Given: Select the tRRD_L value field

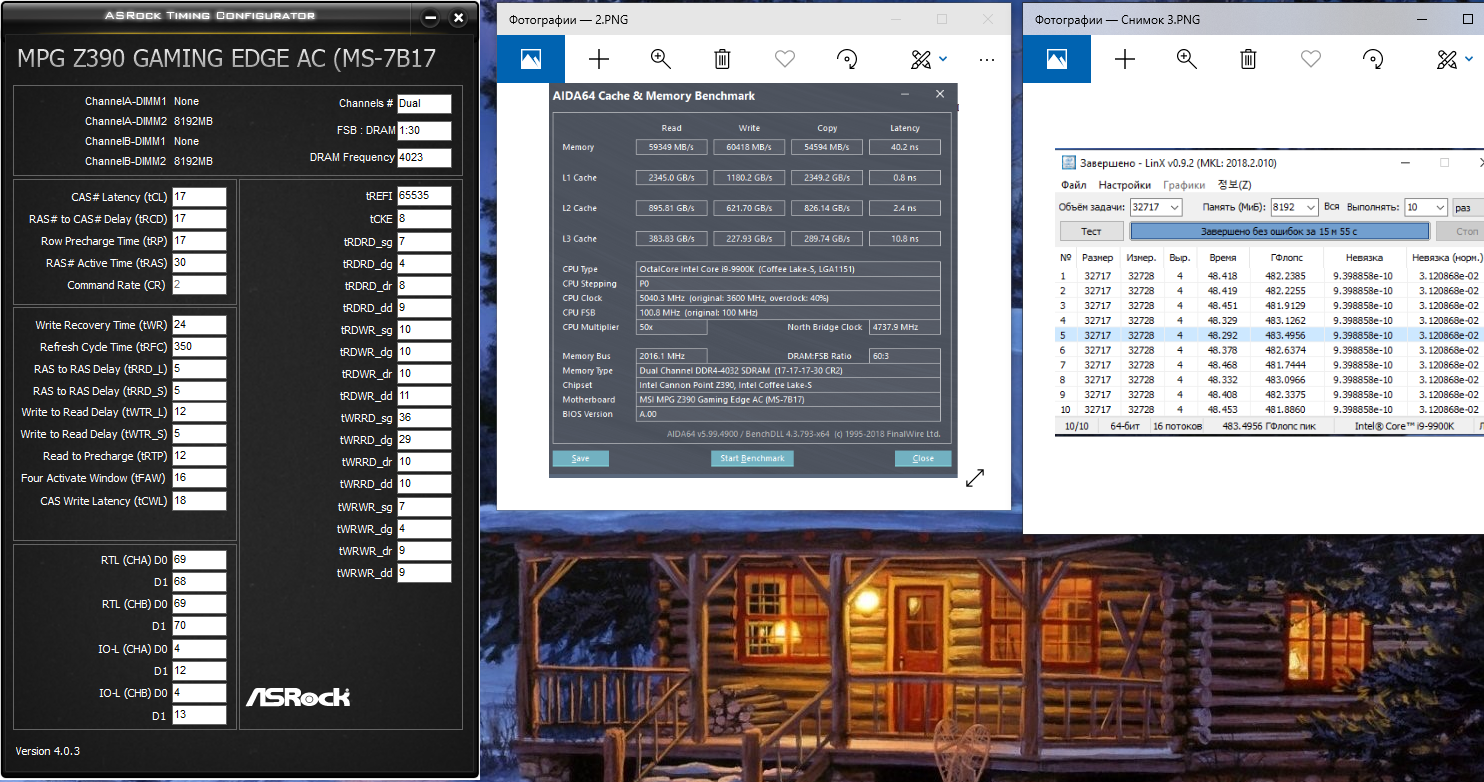Looking at the screenshot, I should 199,369.
